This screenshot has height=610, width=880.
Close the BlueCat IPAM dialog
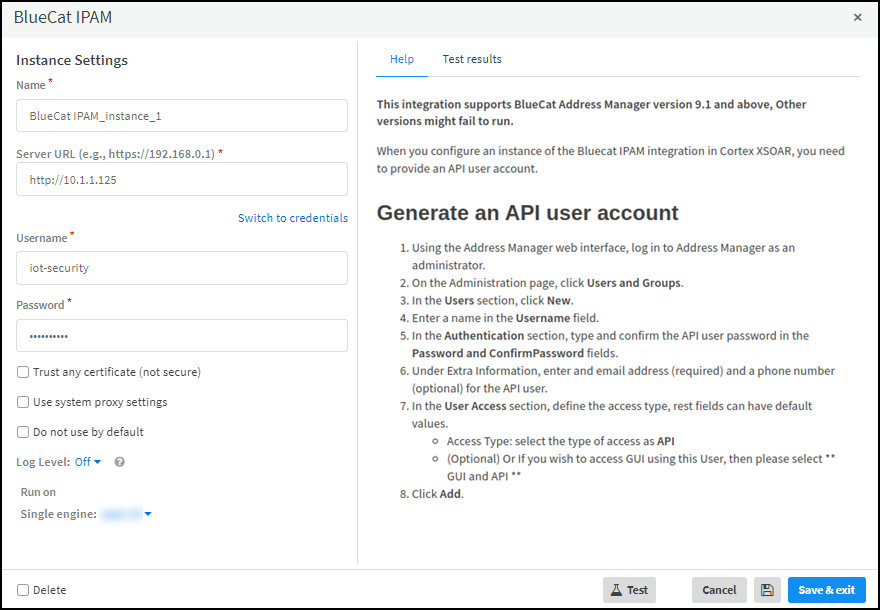tap(857, 18)
